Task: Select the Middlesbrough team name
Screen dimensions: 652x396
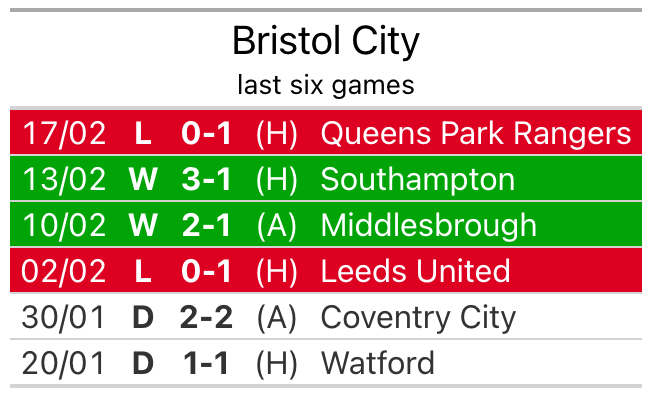Action: [x=429, y=225]
